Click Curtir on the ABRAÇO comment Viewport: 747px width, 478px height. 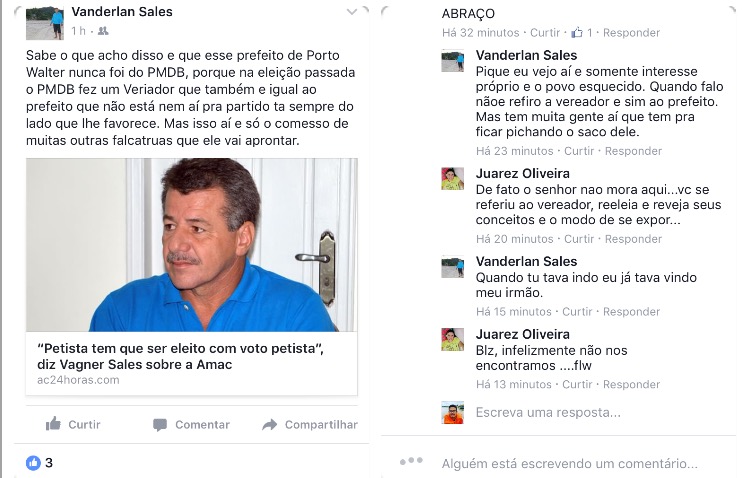click(545, 32)
